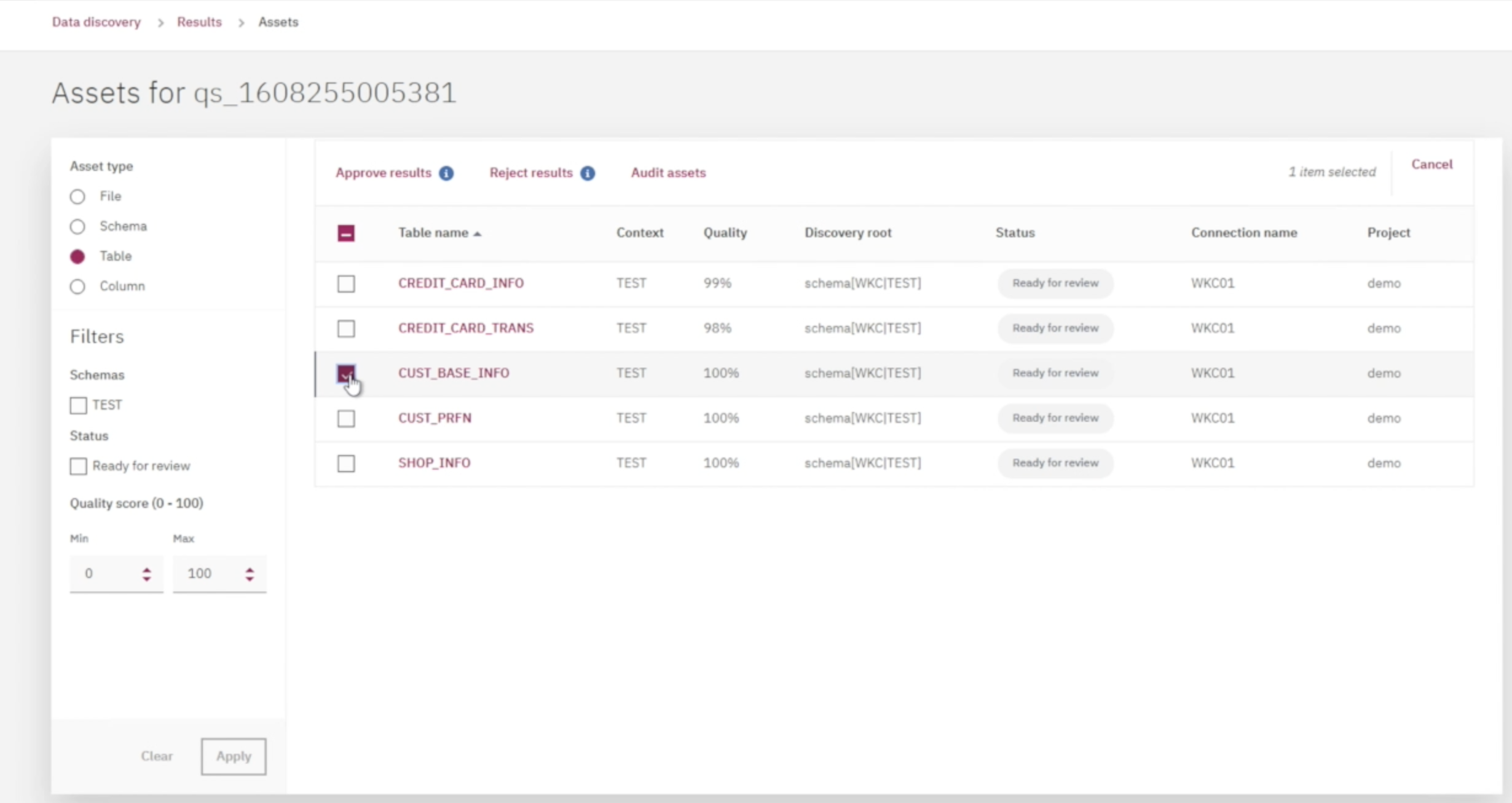
Task: Adjust the Min quality score stepper arrows
Action: coord(146,574)
